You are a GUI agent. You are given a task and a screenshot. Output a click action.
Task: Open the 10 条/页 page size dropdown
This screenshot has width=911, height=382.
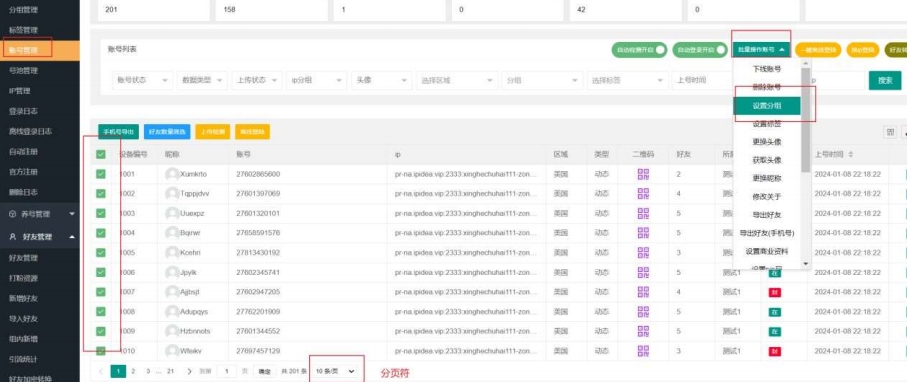point(335,371)
